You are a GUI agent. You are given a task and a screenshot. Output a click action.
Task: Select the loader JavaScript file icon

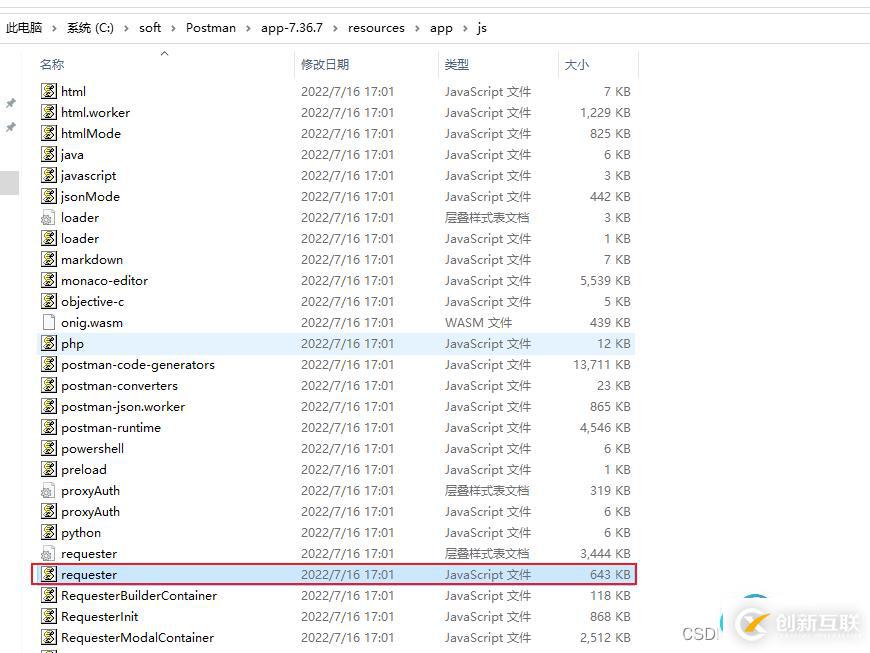pos(49,239)
